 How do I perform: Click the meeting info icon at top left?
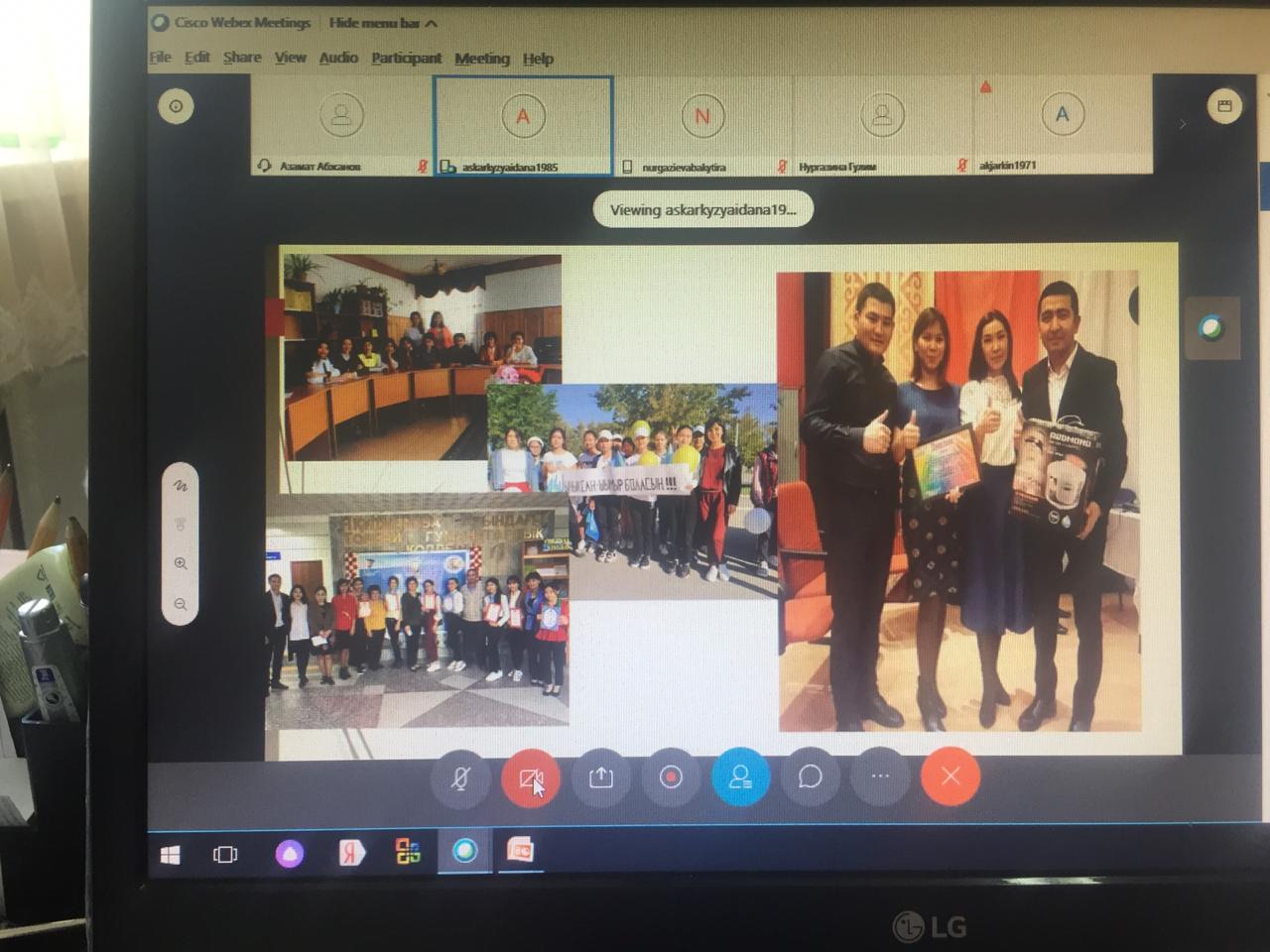177,106
